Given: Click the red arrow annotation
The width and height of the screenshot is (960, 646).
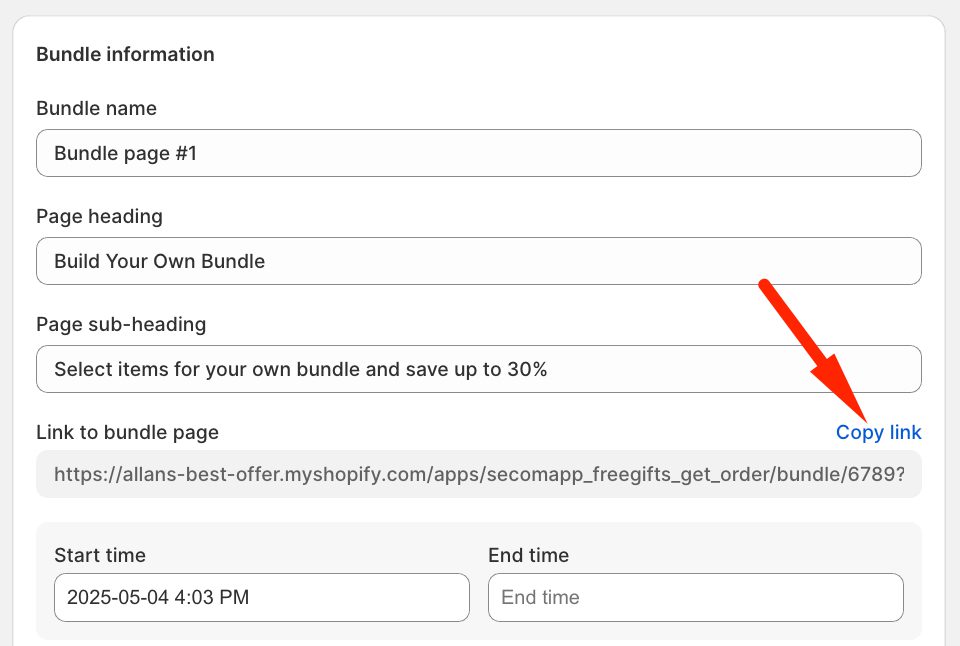Looking at the screenshot, I should point(810,350).
